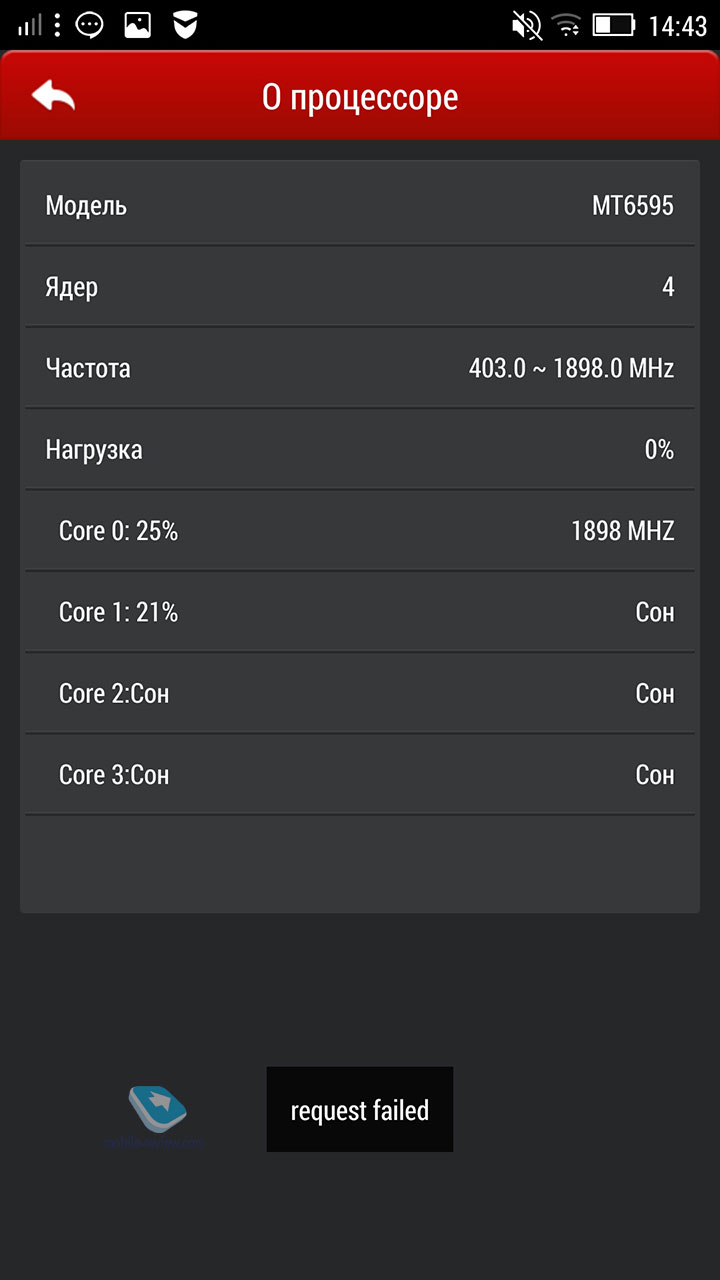Tap the Core 0: 25% row

click(360, 531)
